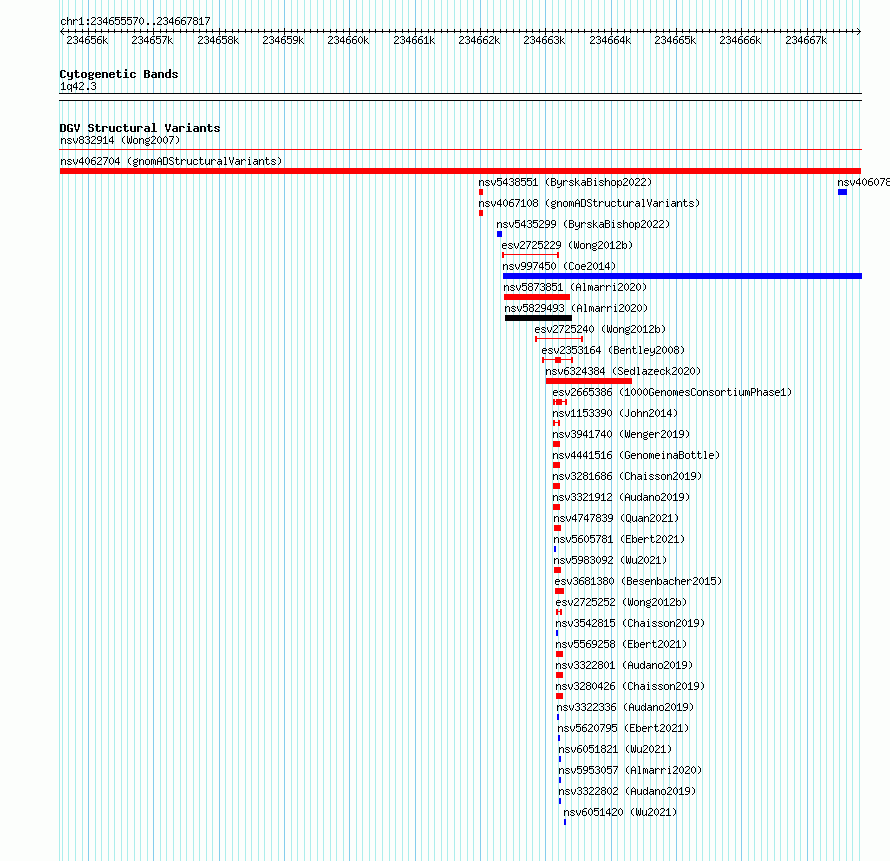Select the black nsv5829493 (Almarri2020) bar
Viewport: 890px width, 861px height.
pyautogui.click(x=538, y=318)
